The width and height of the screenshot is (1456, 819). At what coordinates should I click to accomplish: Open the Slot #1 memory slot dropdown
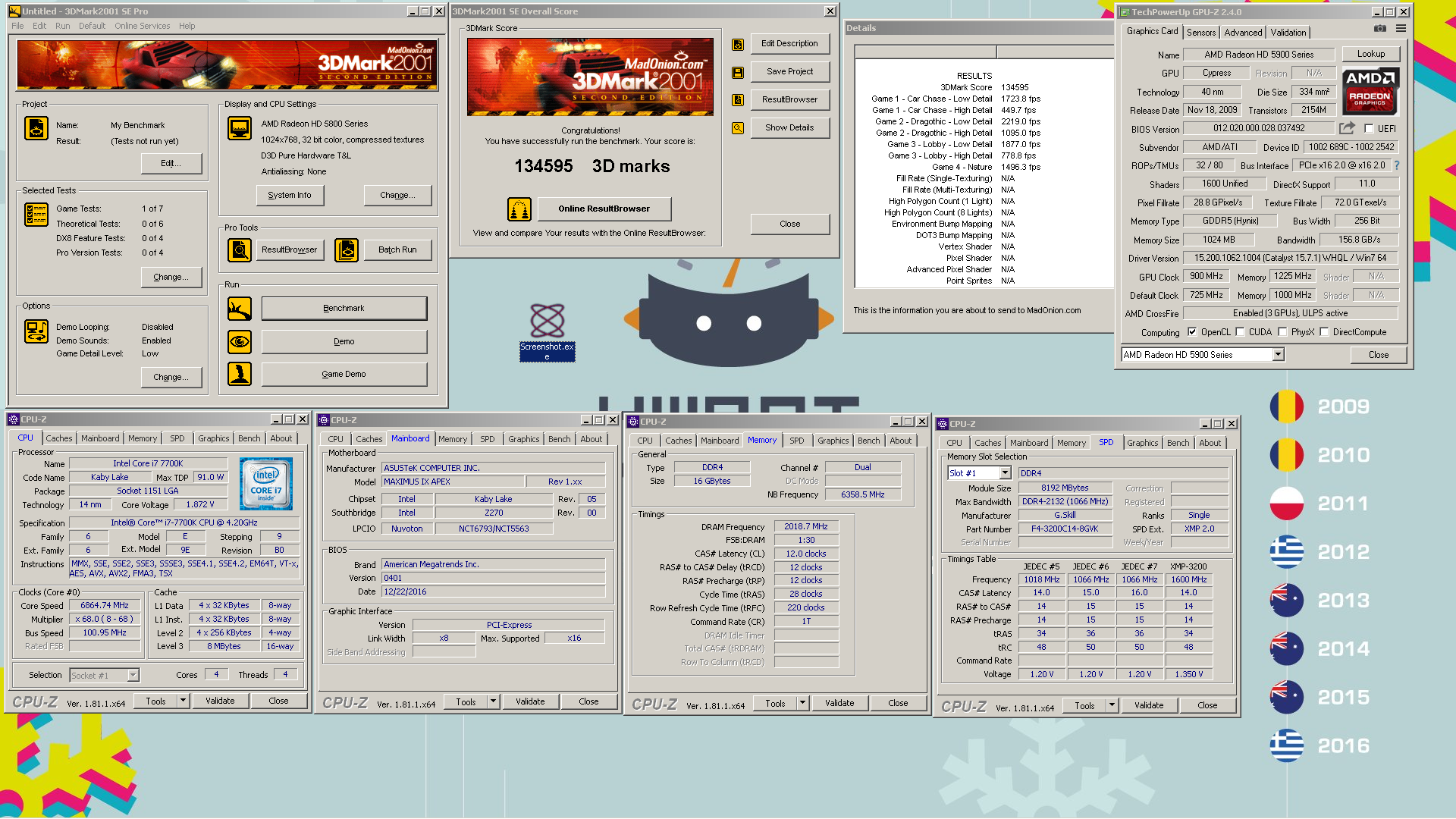(x=1005, y=473)
